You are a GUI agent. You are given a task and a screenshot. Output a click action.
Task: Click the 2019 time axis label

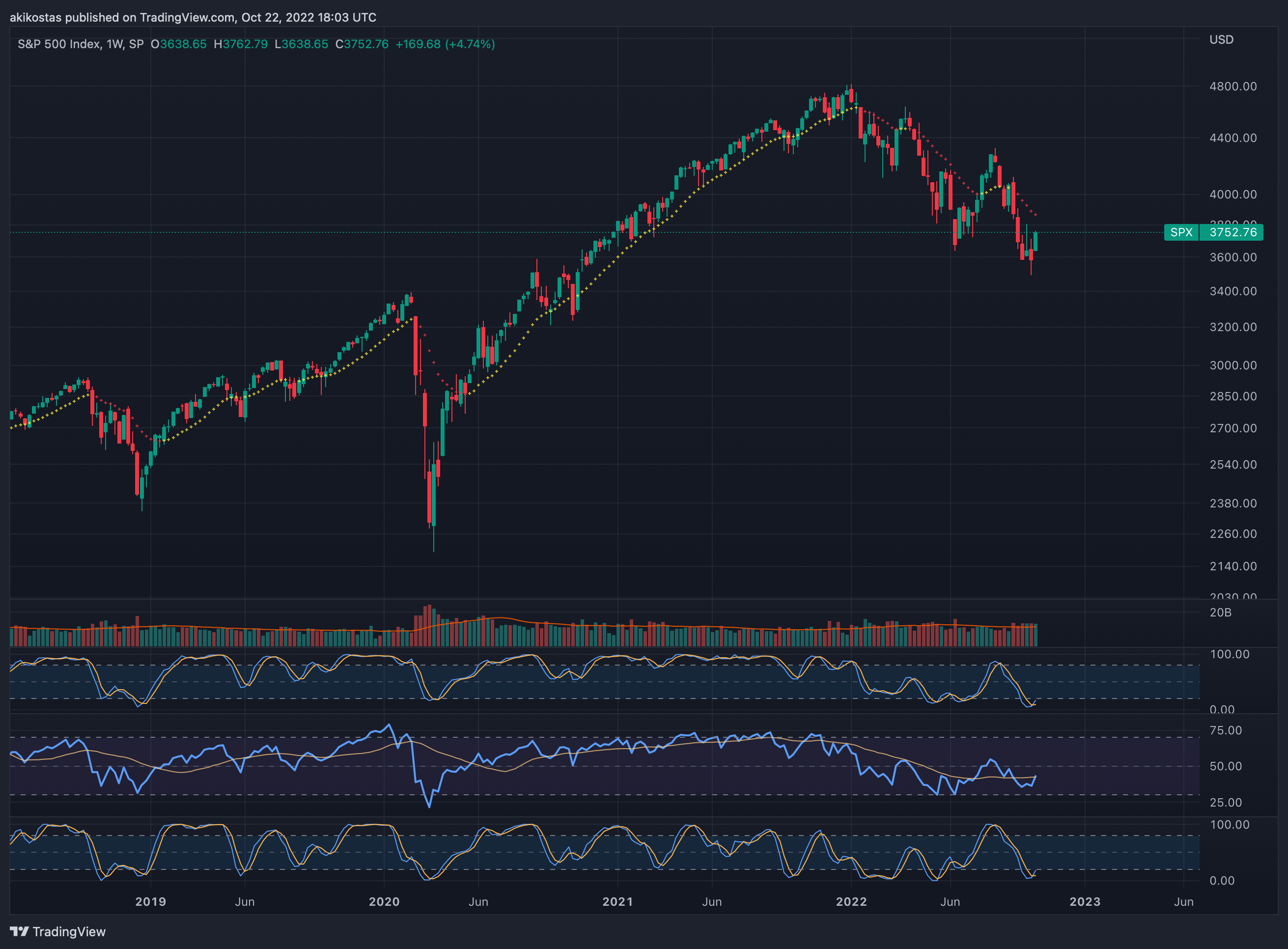150,901
